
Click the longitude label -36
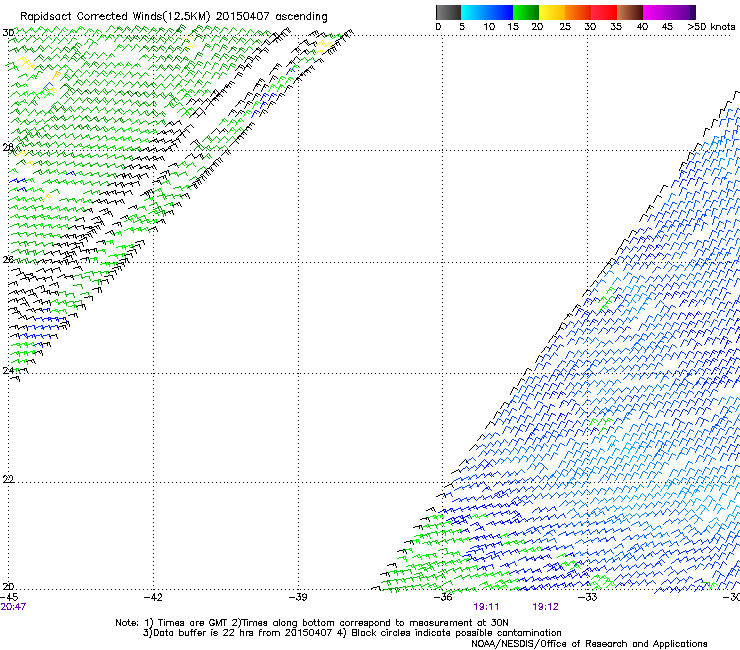click(x=443, y=597)
